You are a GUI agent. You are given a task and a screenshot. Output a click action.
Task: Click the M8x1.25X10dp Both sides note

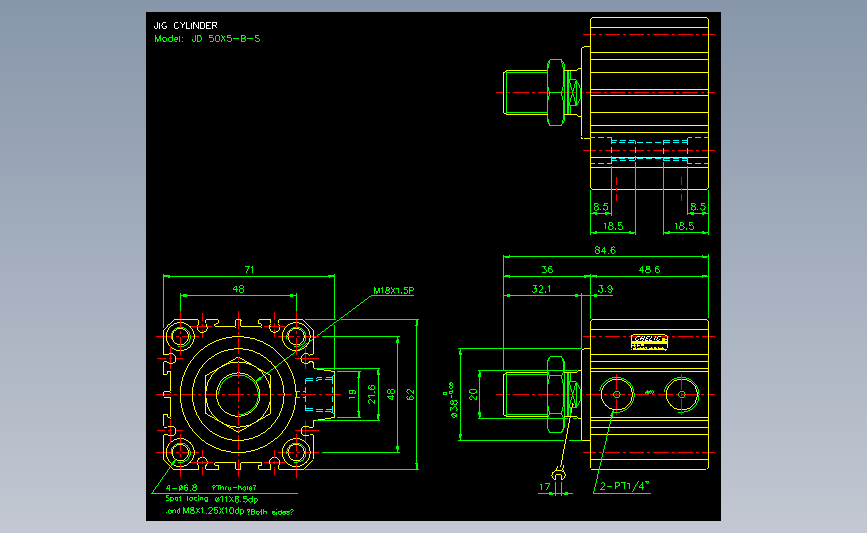point(229,511)
